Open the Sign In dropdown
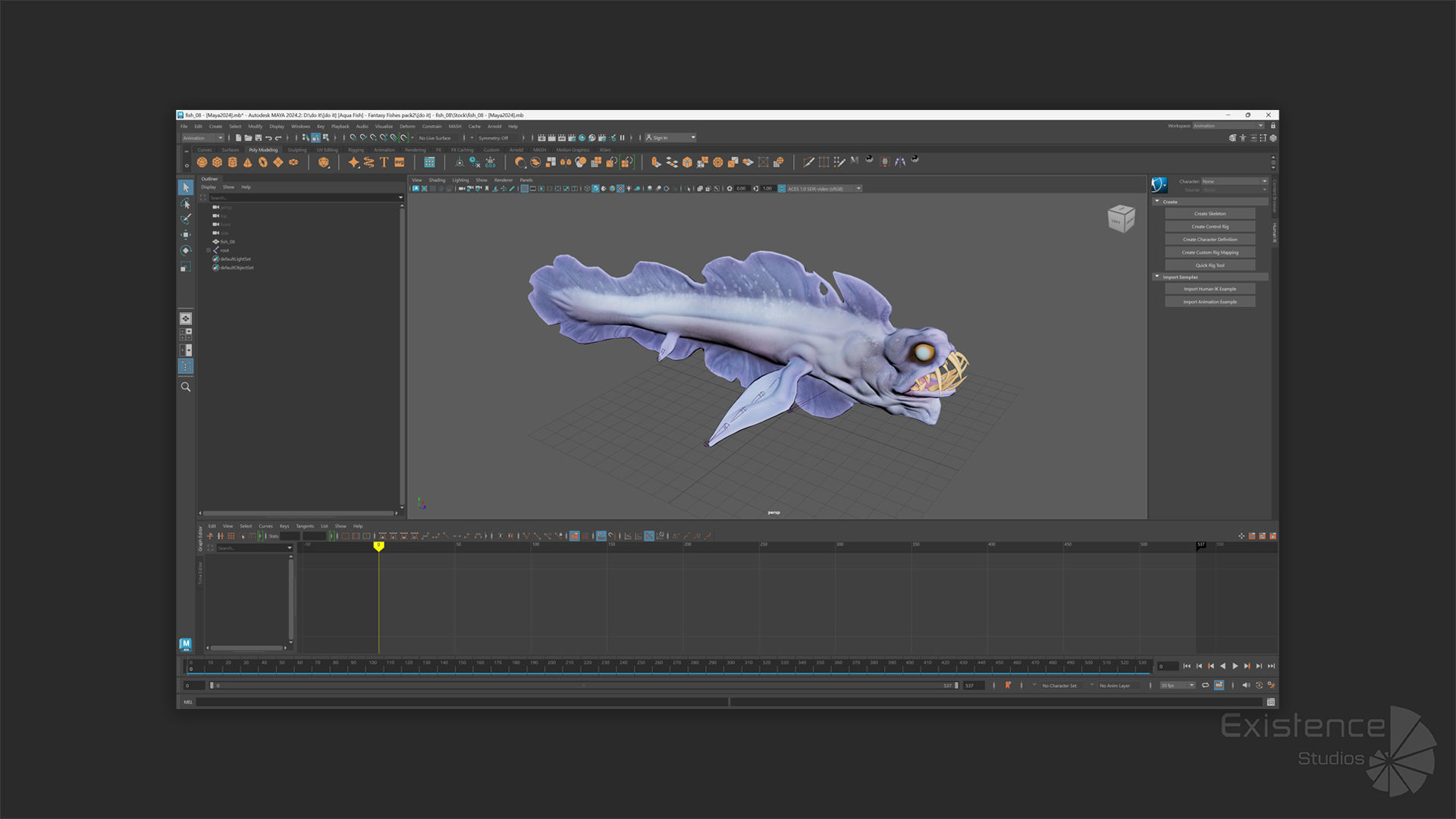This screenshot has height=819, width=1456. (670, 138)
